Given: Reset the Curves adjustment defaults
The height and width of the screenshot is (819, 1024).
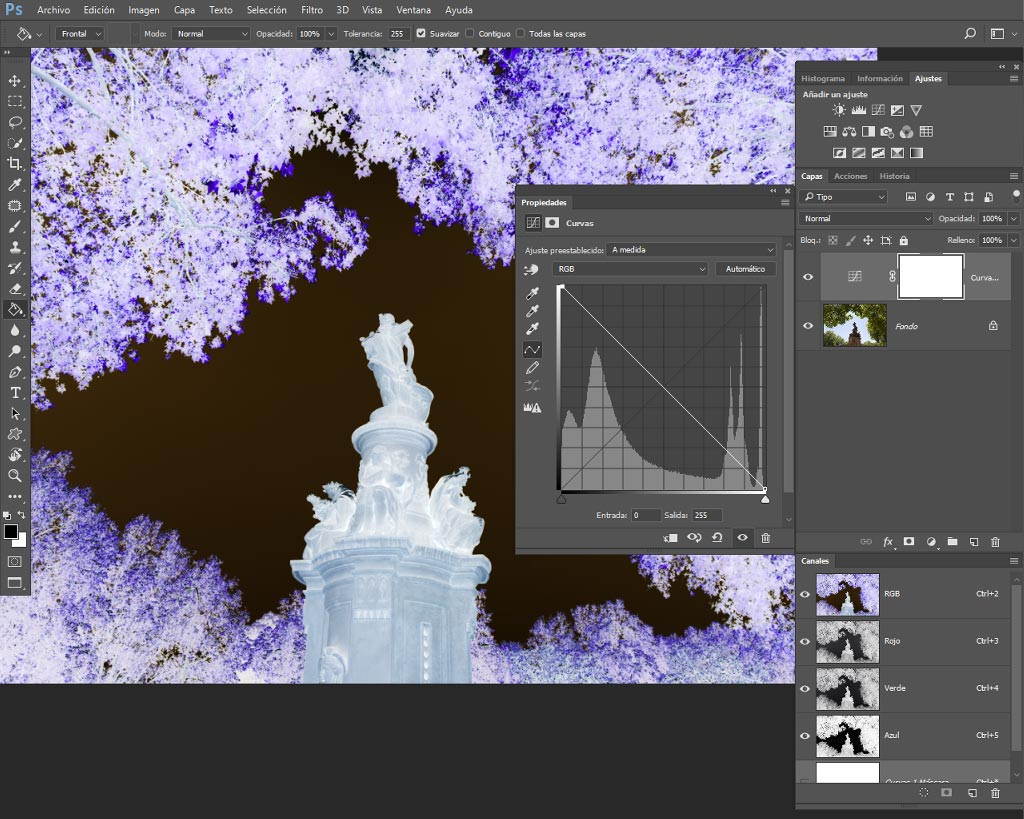Looking at the screenshot, I should (717, 538).
